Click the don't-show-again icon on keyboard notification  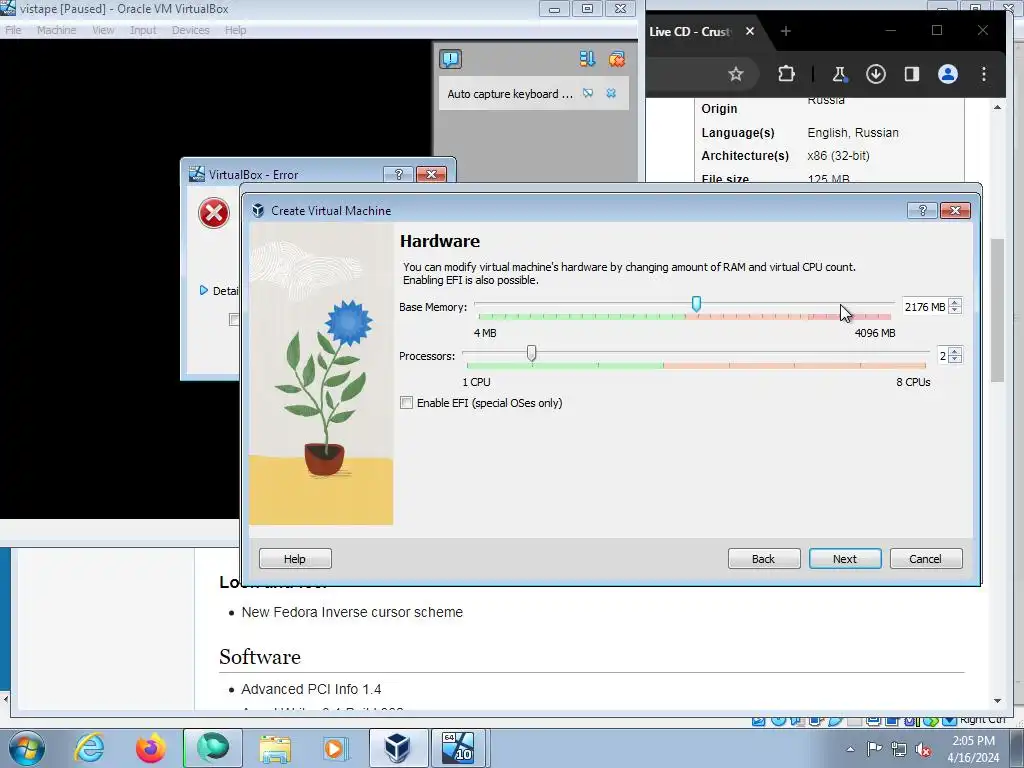pos(588,93)
